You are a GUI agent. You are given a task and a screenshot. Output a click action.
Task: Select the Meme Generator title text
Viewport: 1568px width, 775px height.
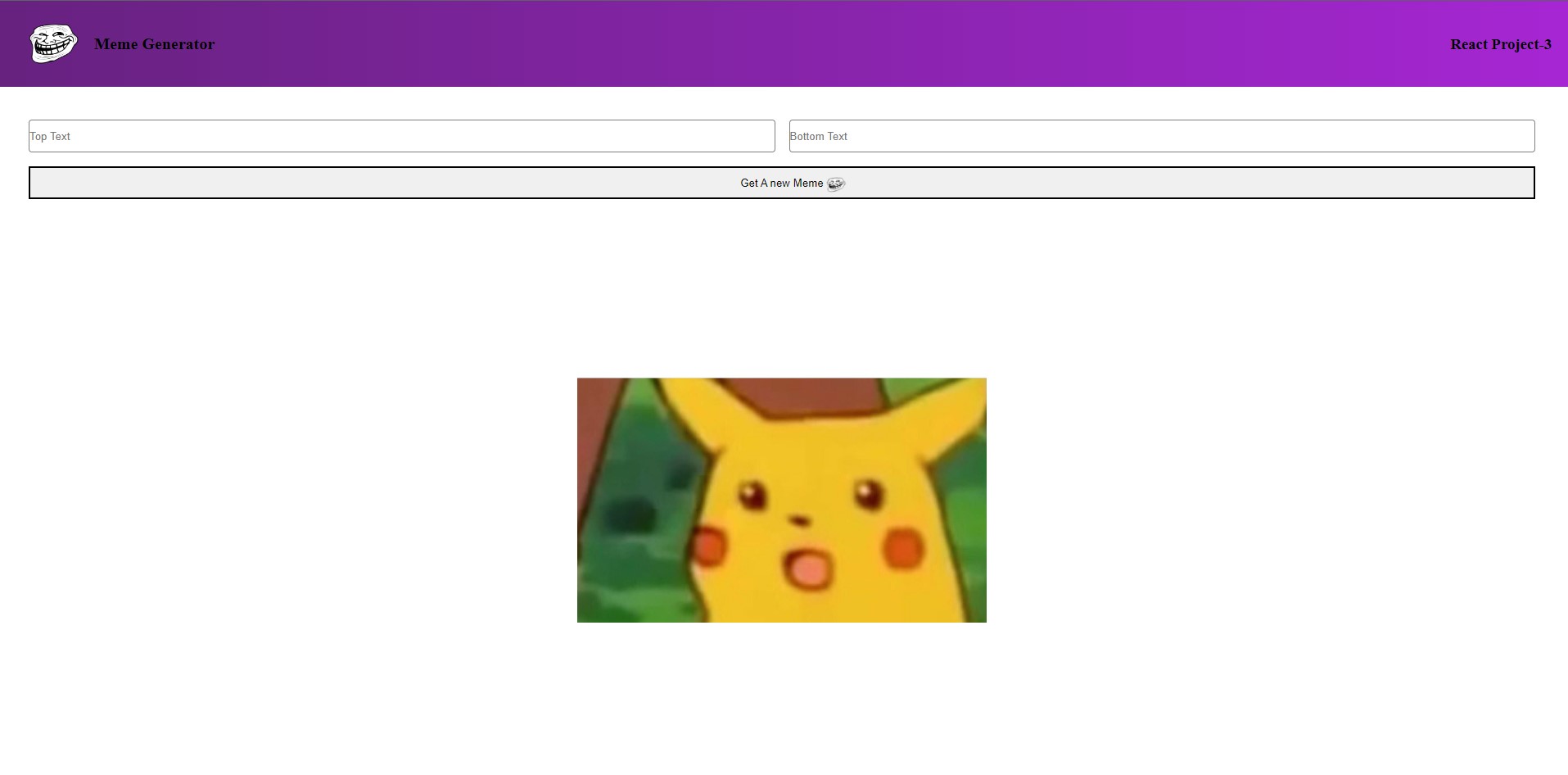pyautogui.click(x=154, y=44)
